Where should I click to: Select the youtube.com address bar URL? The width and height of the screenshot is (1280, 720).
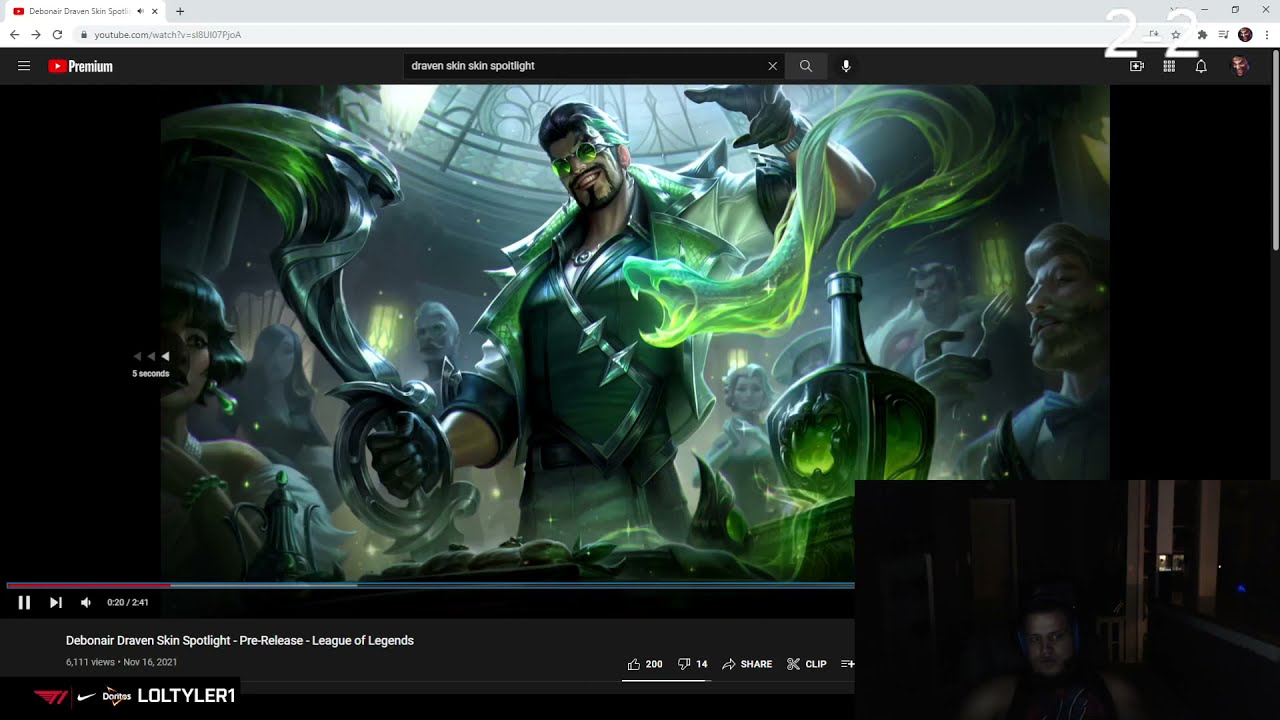coord(168,34)
